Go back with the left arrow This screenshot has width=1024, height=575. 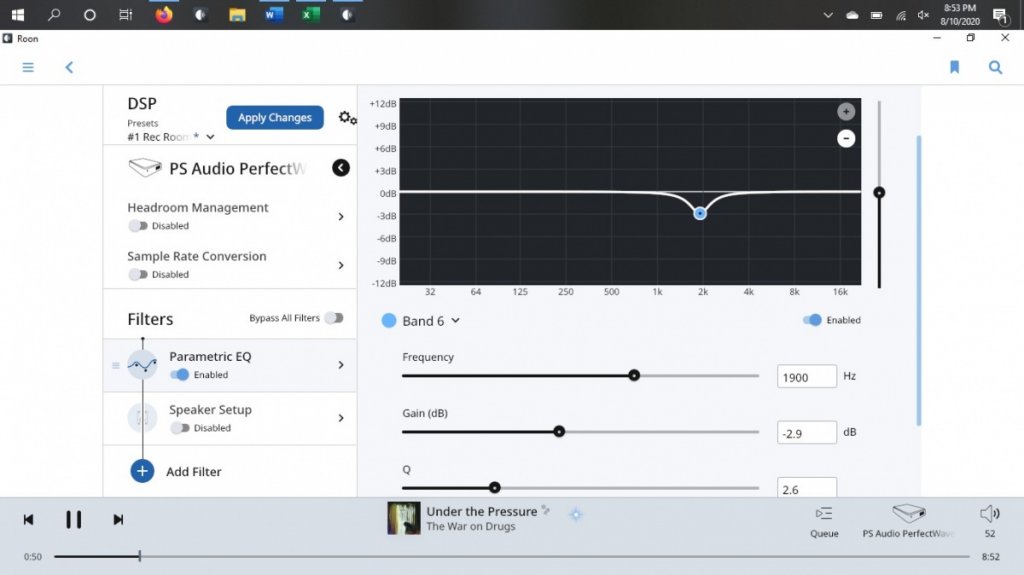pyautogui.click(x=69, y=67)
